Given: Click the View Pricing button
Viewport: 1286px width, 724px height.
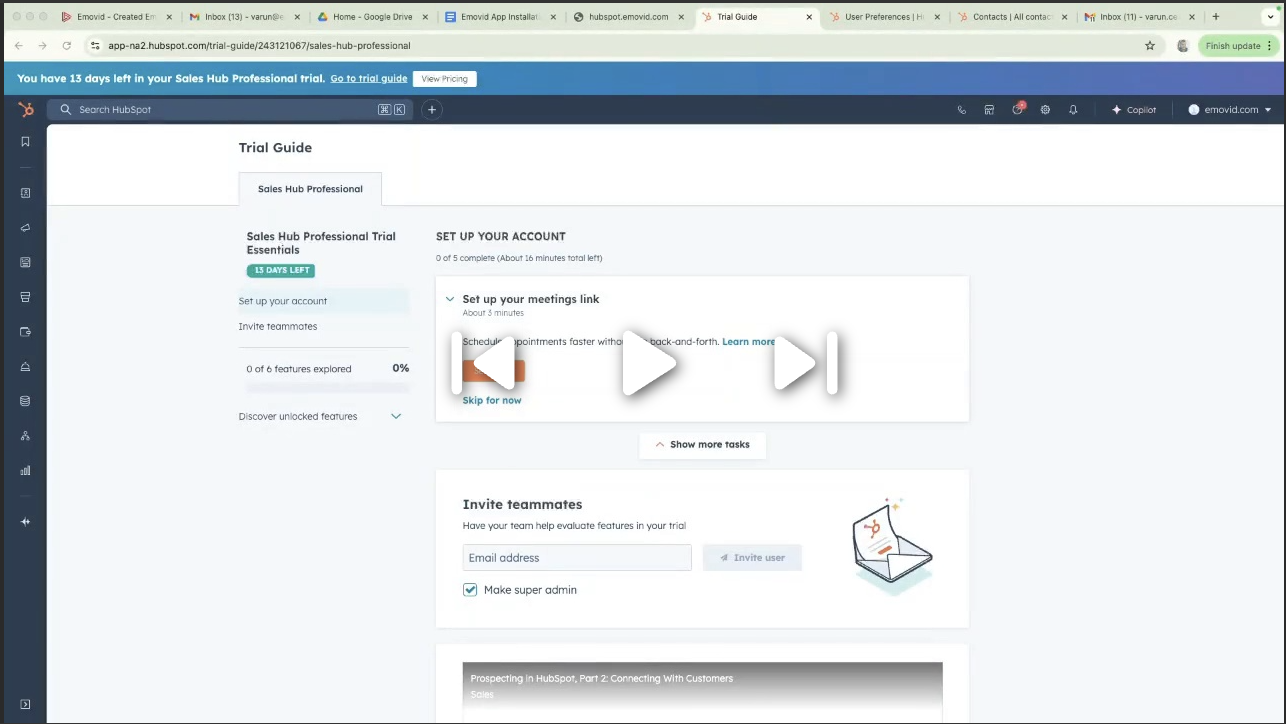Looking at the screenshot, I should 444,79.
